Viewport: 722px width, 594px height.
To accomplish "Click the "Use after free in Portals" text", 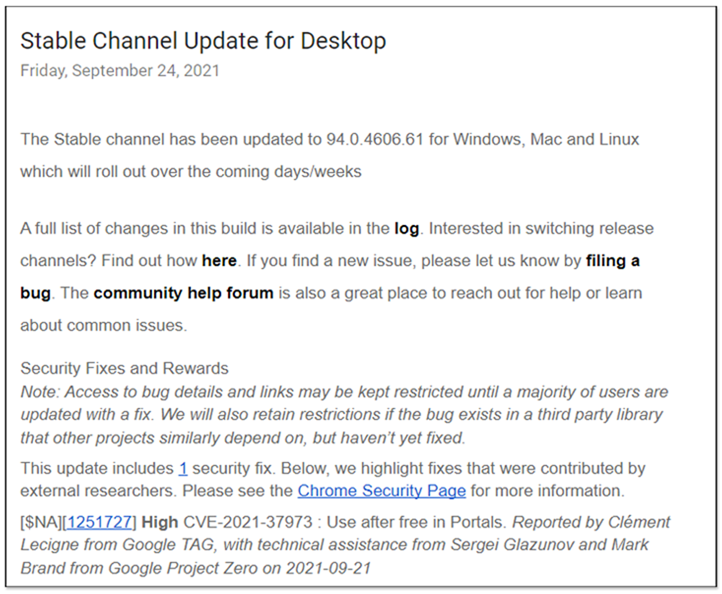I will pyautogui.click(x=416, y=522).
